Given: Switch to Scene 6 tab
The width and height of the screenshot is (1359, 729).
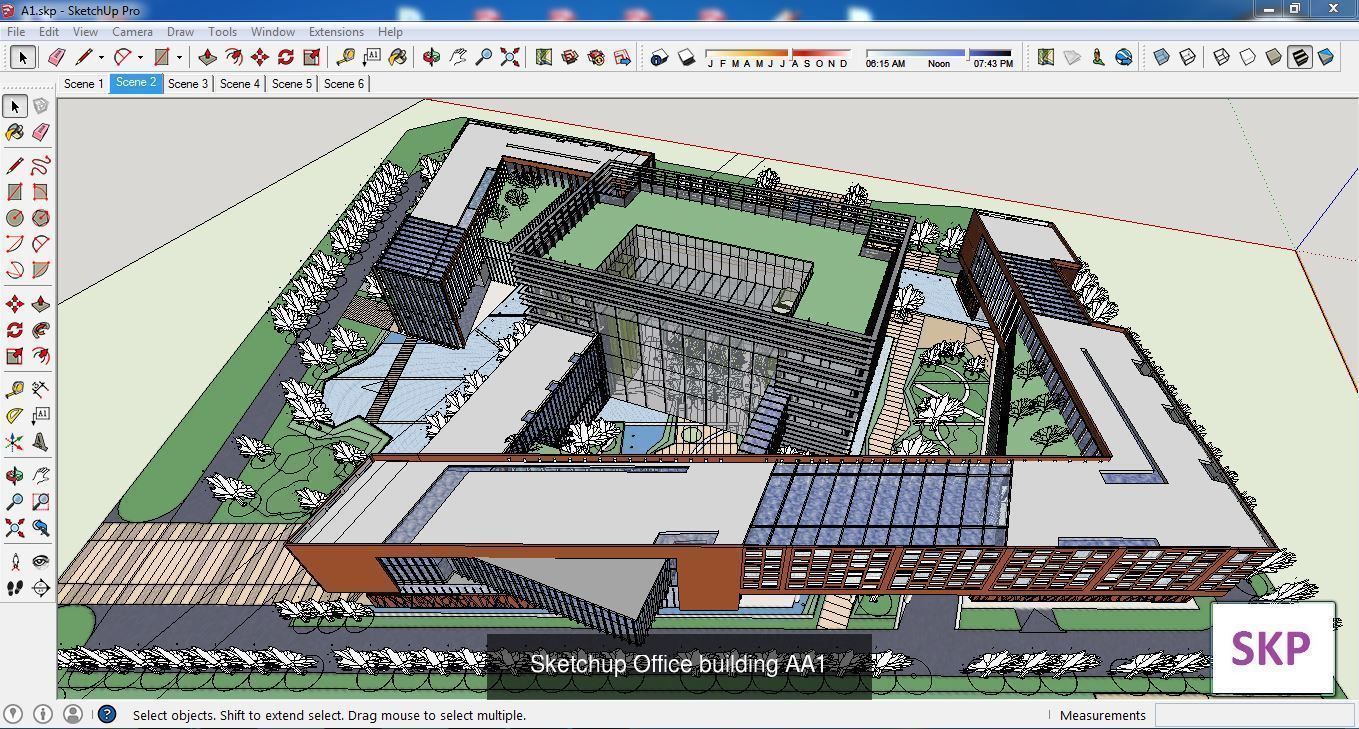Looking at the screenshot, I should (x=344, y=84).
